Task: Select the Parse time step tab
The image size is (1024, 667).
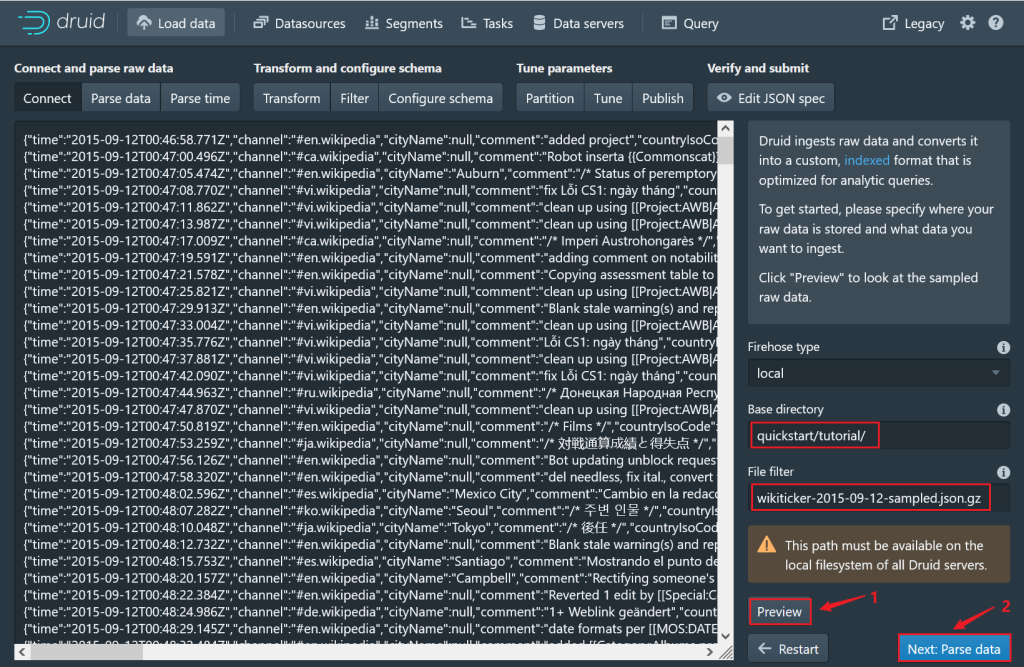Action: click(200, 98)
